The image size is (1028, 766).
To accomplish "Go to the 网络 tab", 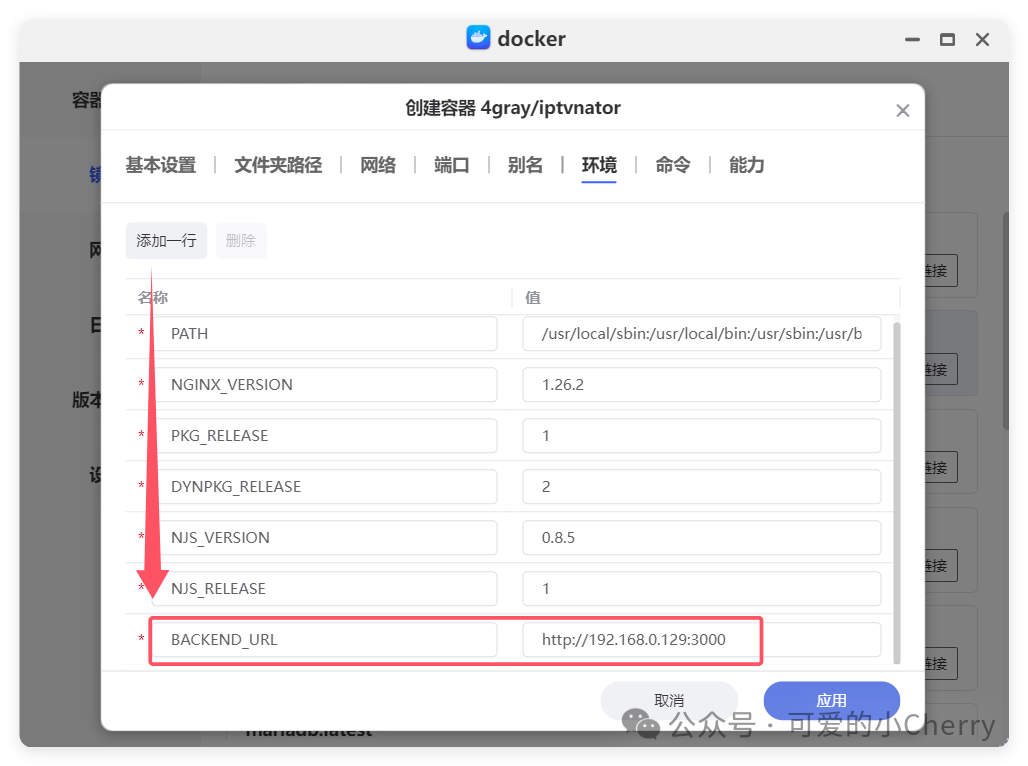I will tap(378, 165).
